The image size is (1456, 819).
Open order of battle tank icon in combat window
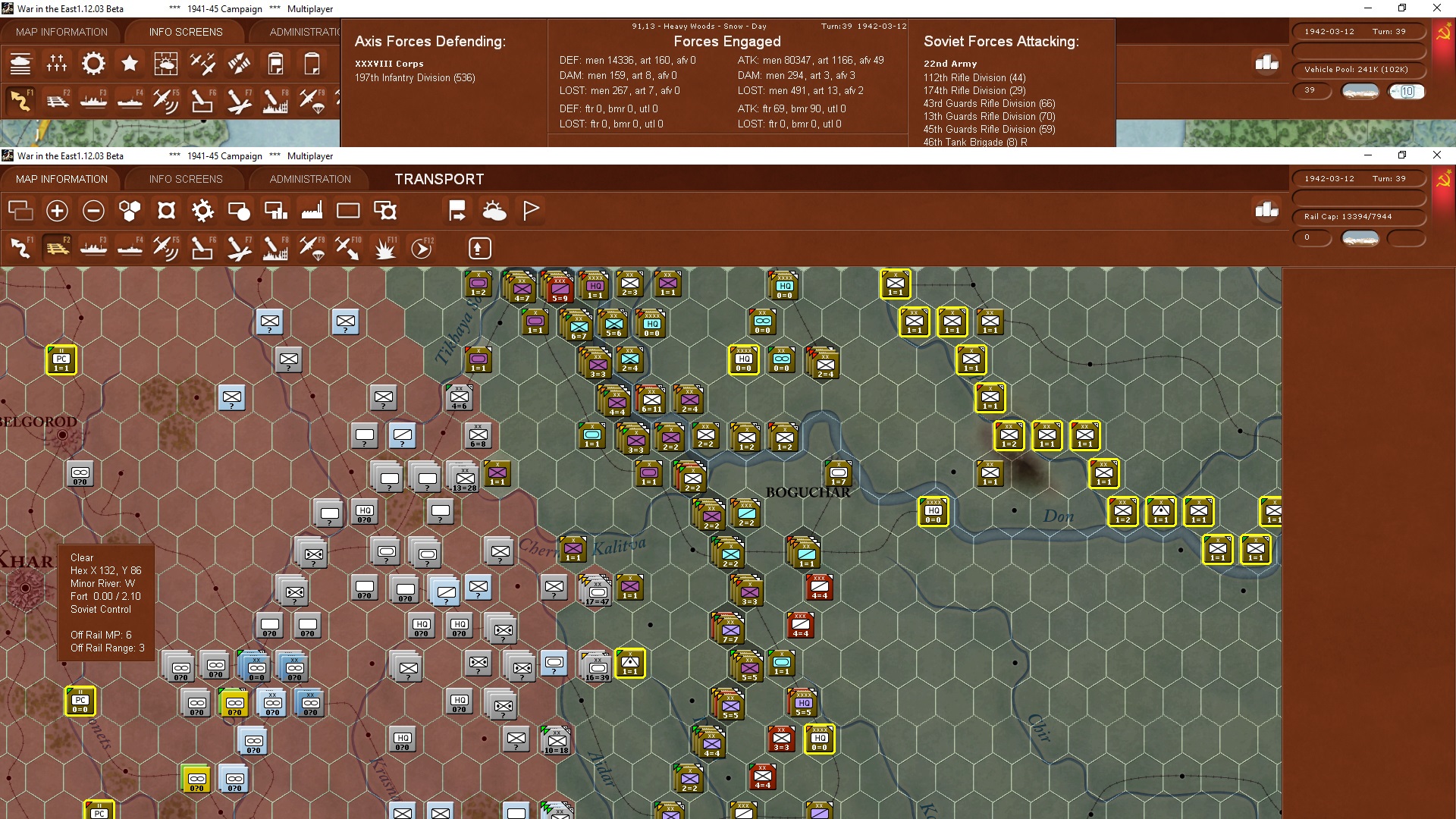coord(20,64)
